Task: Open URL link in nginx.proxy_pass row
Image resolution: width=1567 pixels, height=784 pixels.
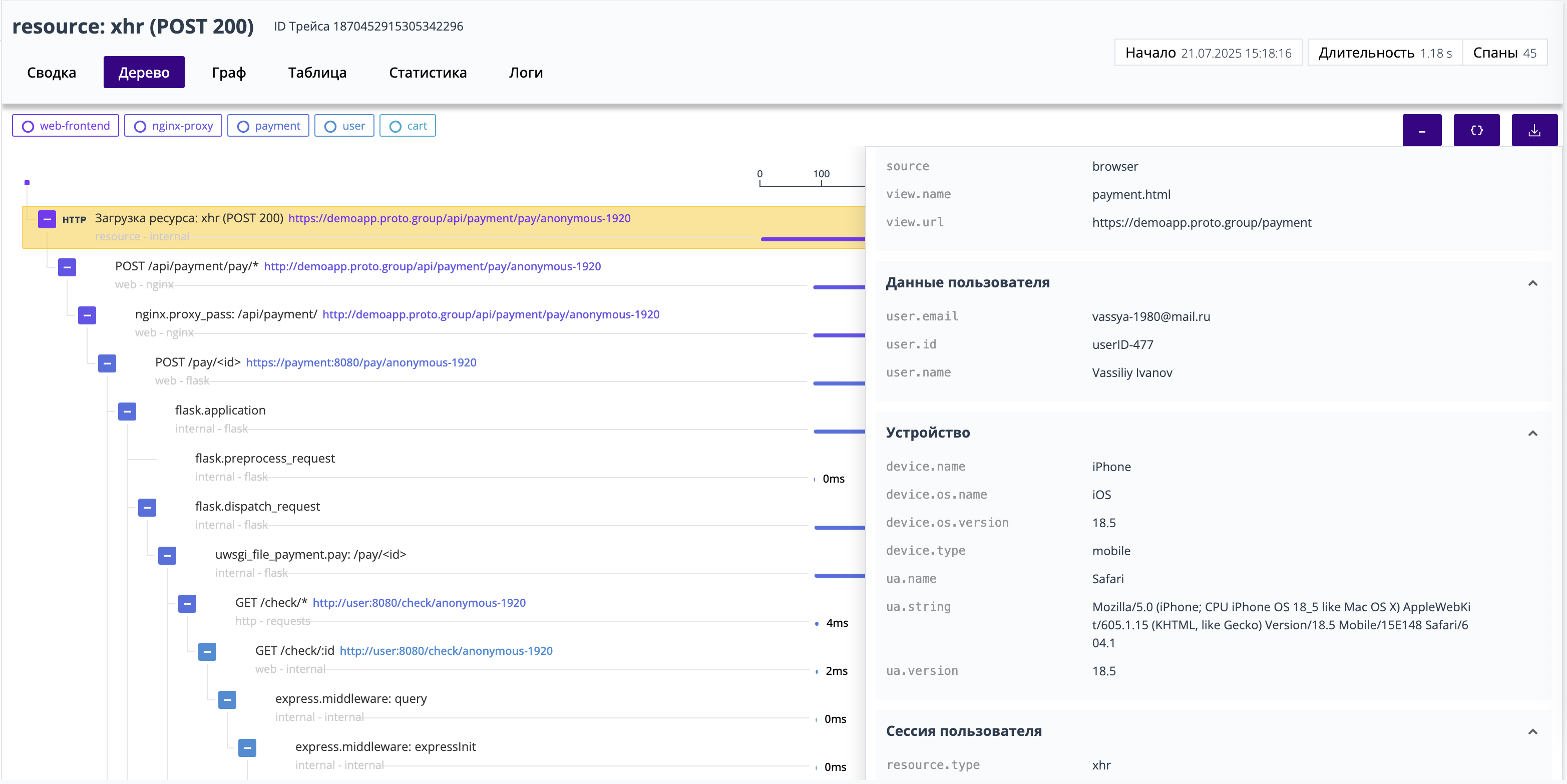Action: 490,314
